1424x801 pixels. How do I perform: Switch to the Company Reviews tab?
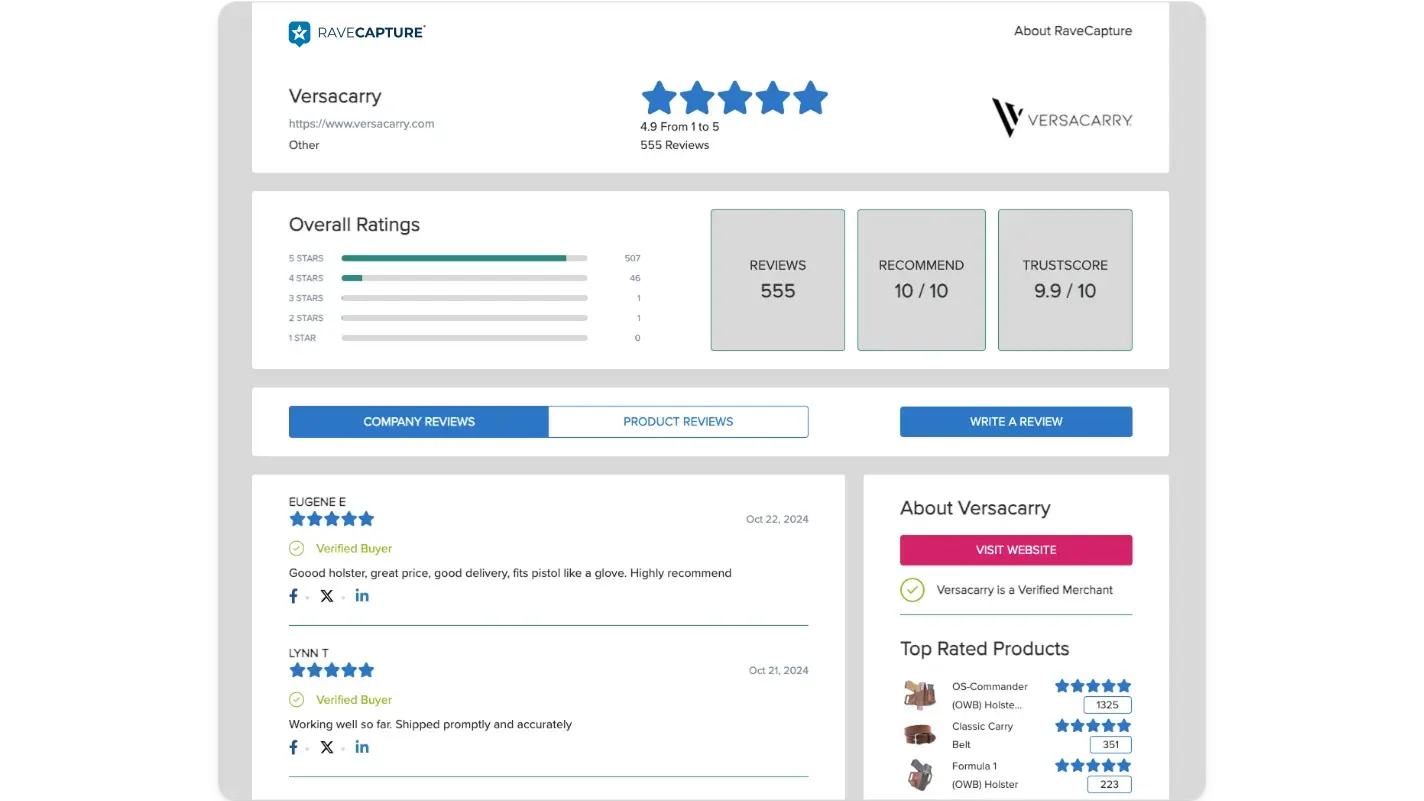pos(418,422)
